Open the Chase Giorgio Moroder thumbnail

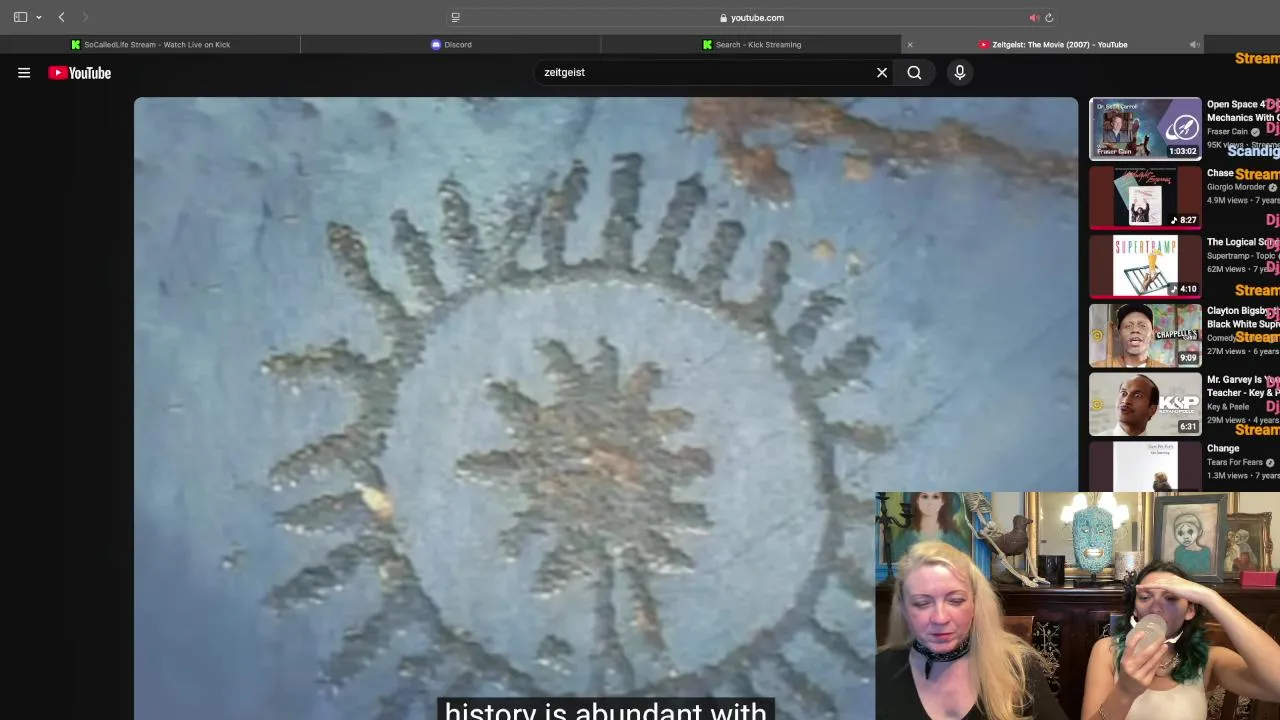[x=1145, y=197]
